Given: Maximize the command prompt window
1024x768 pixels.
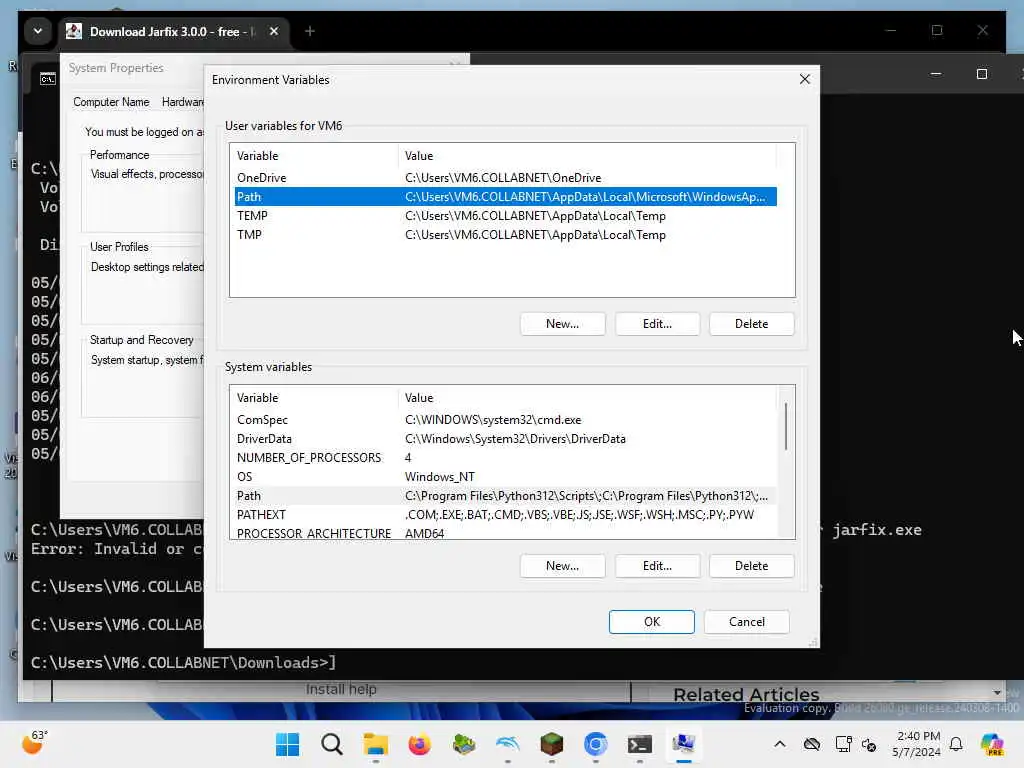Looking at the screenshot, I should [x=982, y=74].
